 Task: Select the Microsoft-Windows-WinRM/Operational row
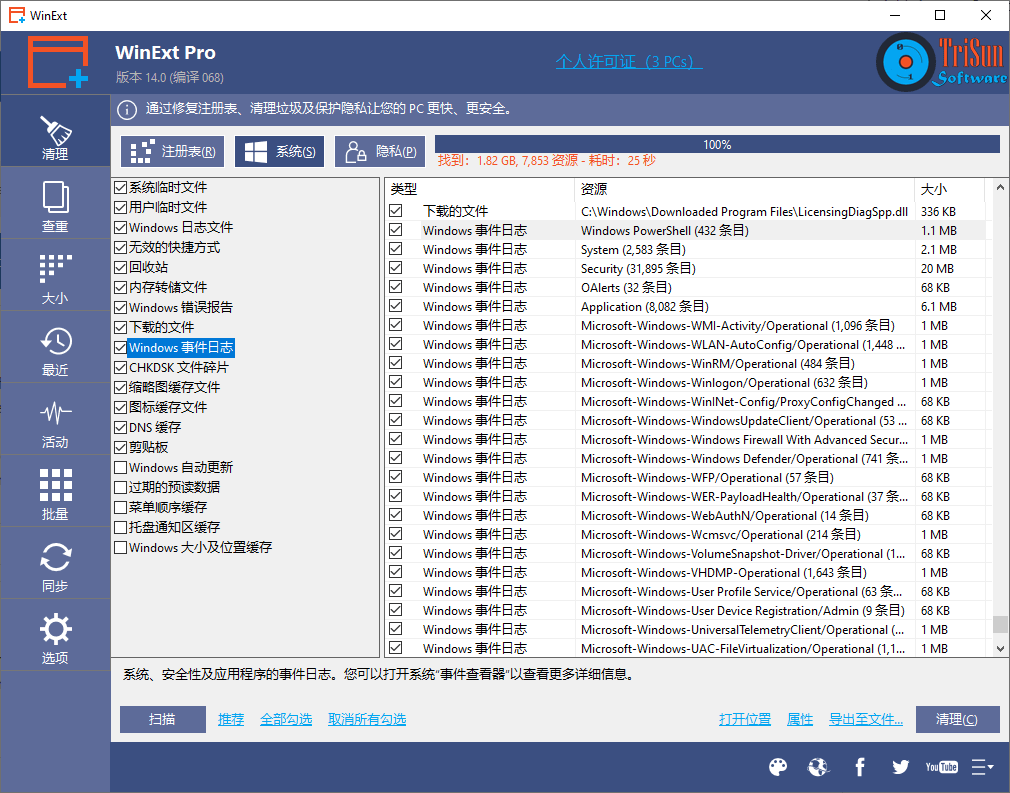pos(686,363)
